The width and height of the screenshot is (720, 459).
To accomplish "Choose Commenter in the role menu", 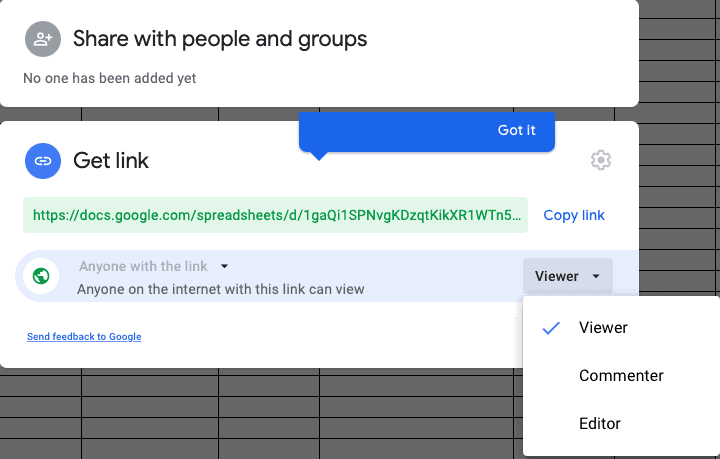I will (x=621, y=375).
